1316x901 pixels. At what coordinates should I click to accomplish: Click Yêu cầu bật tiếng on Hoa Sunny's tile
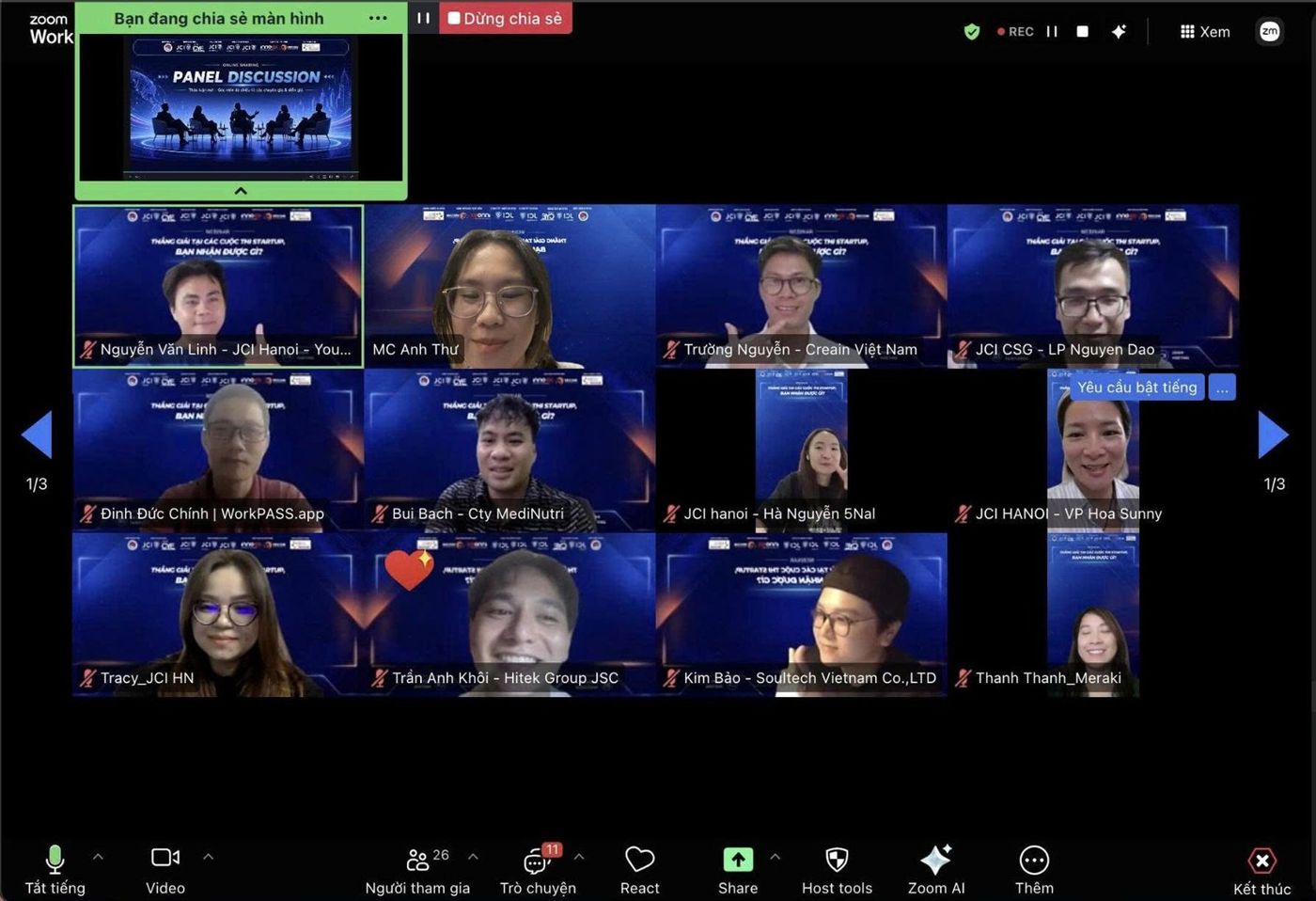pyautogui.click(x=1136, y=387)
